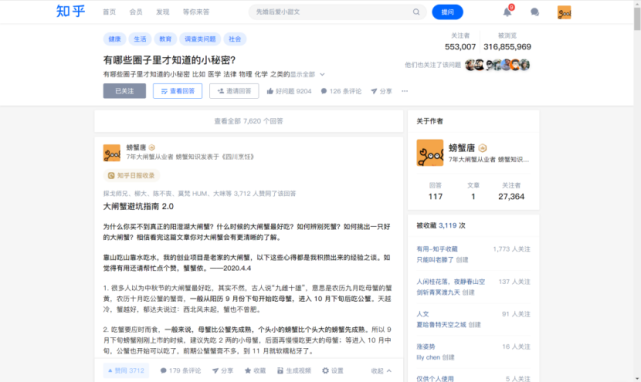The height and width of the screenshot is (382, 641).
Task: Click the badge icon beside answer author name
Action: 152,147
